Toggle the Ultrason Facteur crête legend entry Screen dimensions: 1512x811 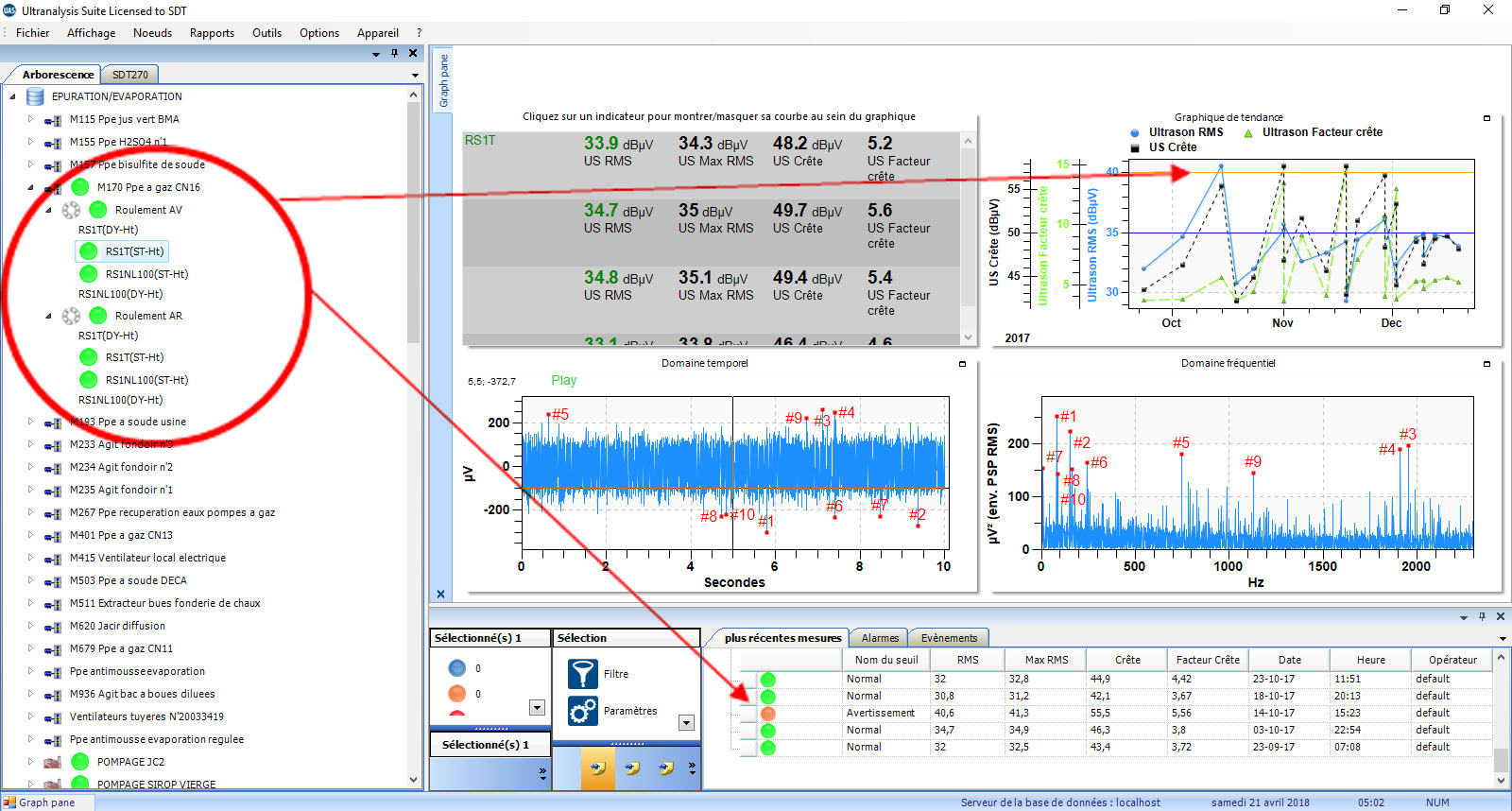coord(1313,132)
